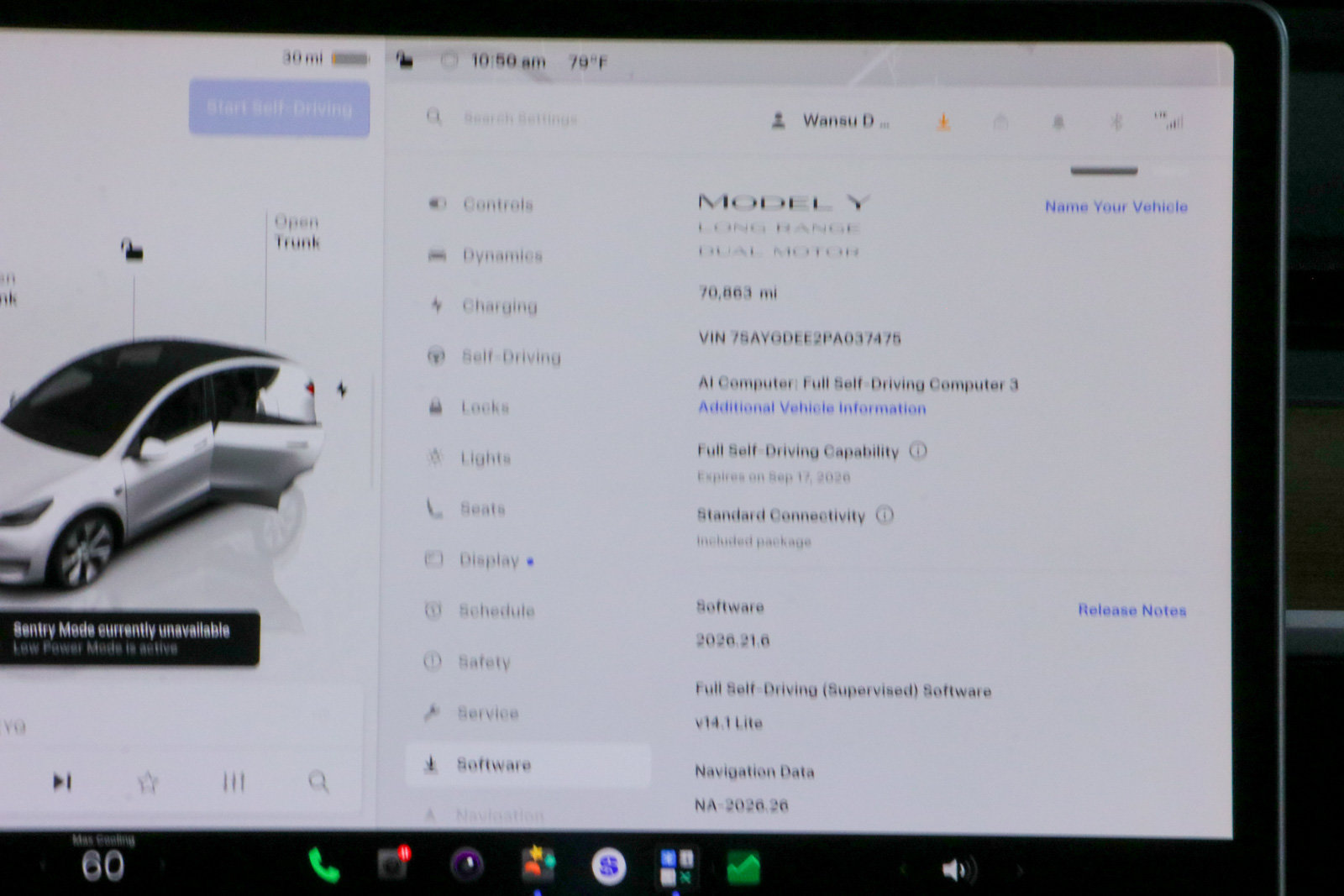Open the HomeLink garage icon
The width and height of the screenshot is (1344, 896).
tap(1000, 123)
